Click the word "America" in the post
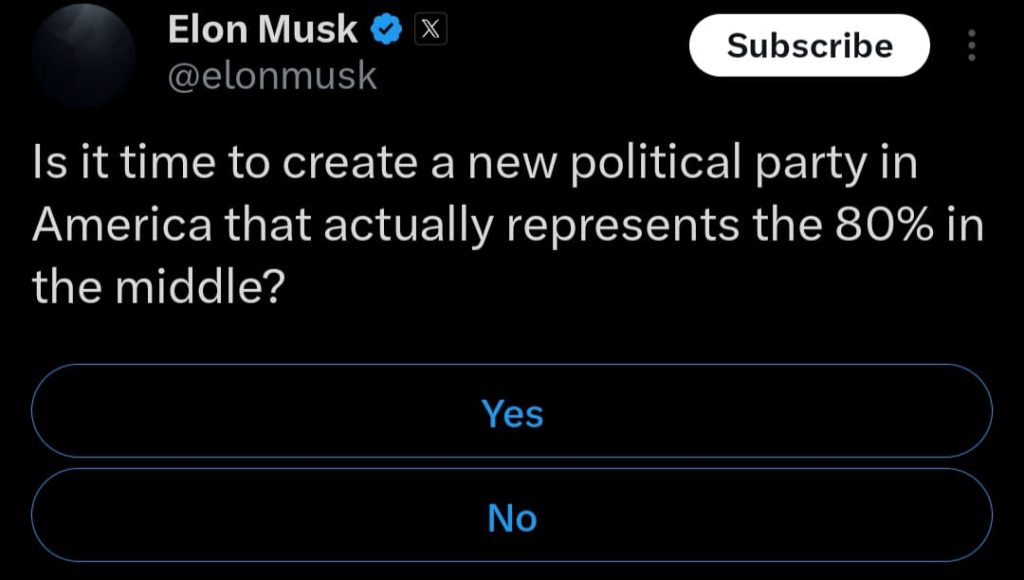This screenshot has height=580, width=1024. click(x=122, y=225)
